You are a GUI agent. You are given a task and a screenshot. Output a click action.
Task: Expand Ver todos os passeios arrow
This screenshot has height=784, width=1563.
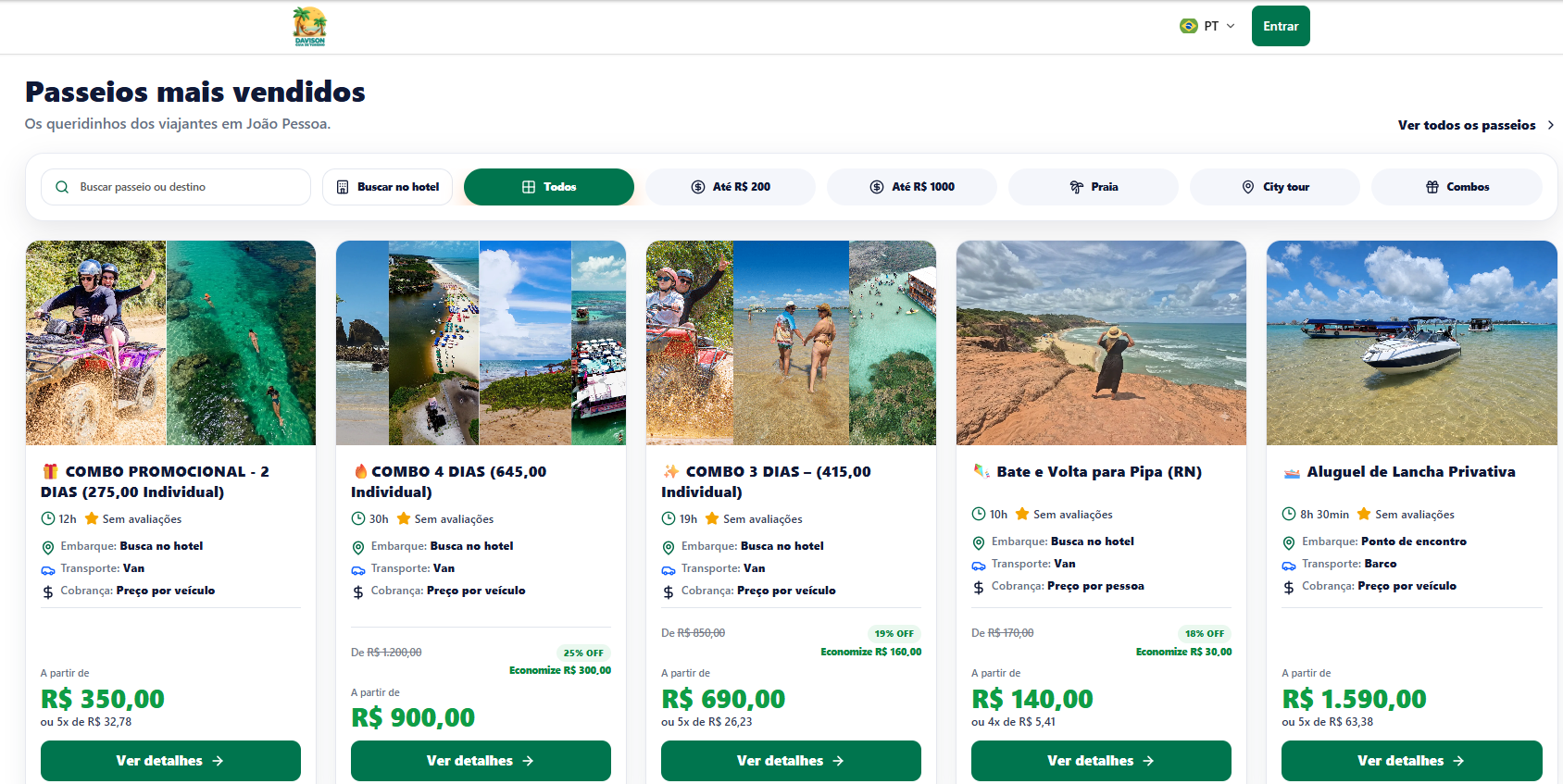click(1550, 125)
